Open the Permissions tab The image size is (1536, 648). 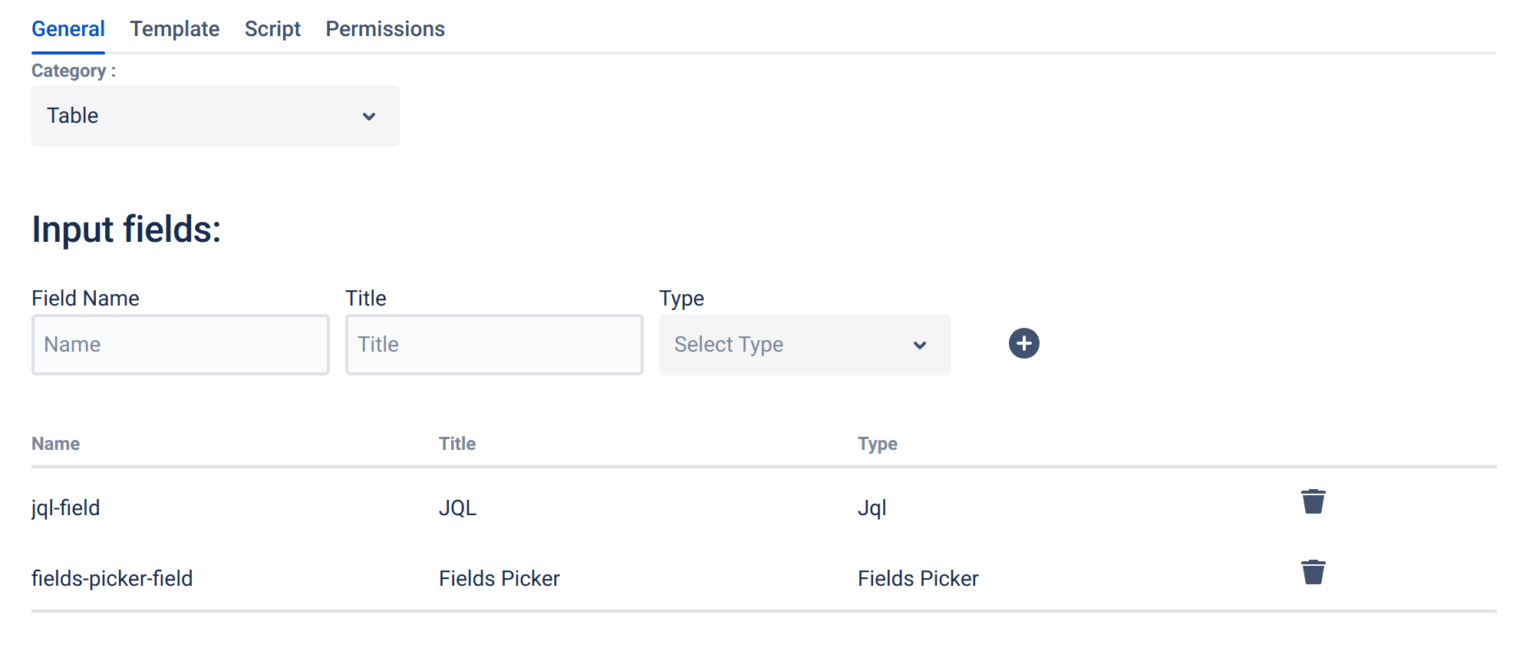pyautogui.click(x=384, y=29)
